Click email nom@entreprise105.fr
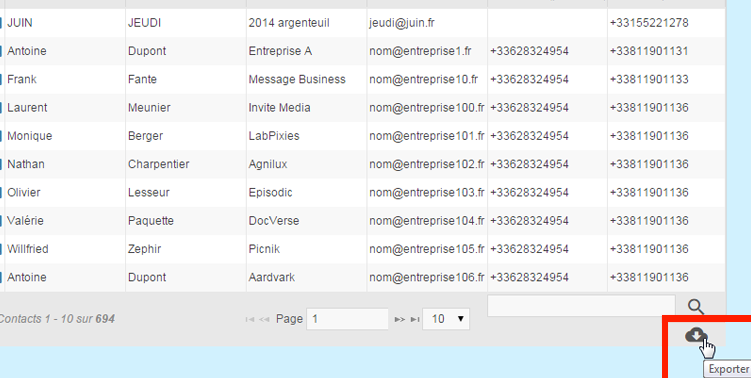Screen dimensions: 751x378 pyautogui.click(x=427, y=249)
